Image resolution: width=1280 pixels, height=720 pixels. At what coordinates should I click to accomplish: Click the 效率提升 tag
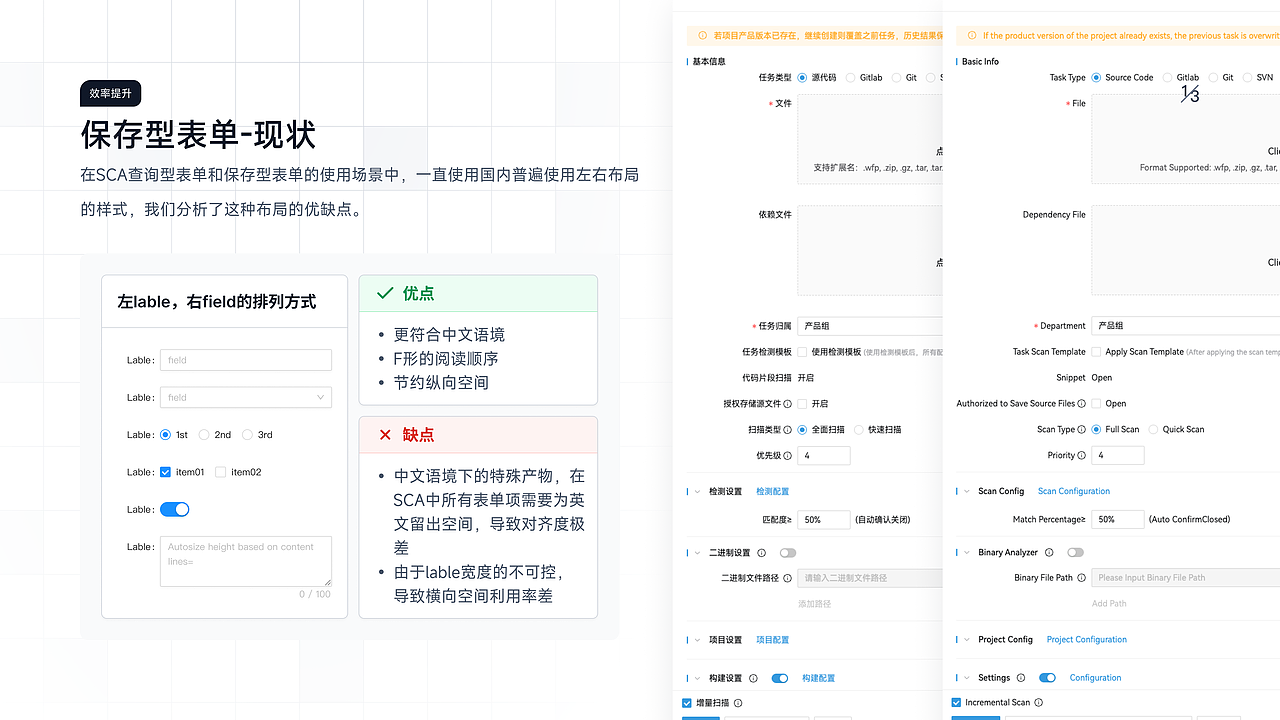click(111, 93)
